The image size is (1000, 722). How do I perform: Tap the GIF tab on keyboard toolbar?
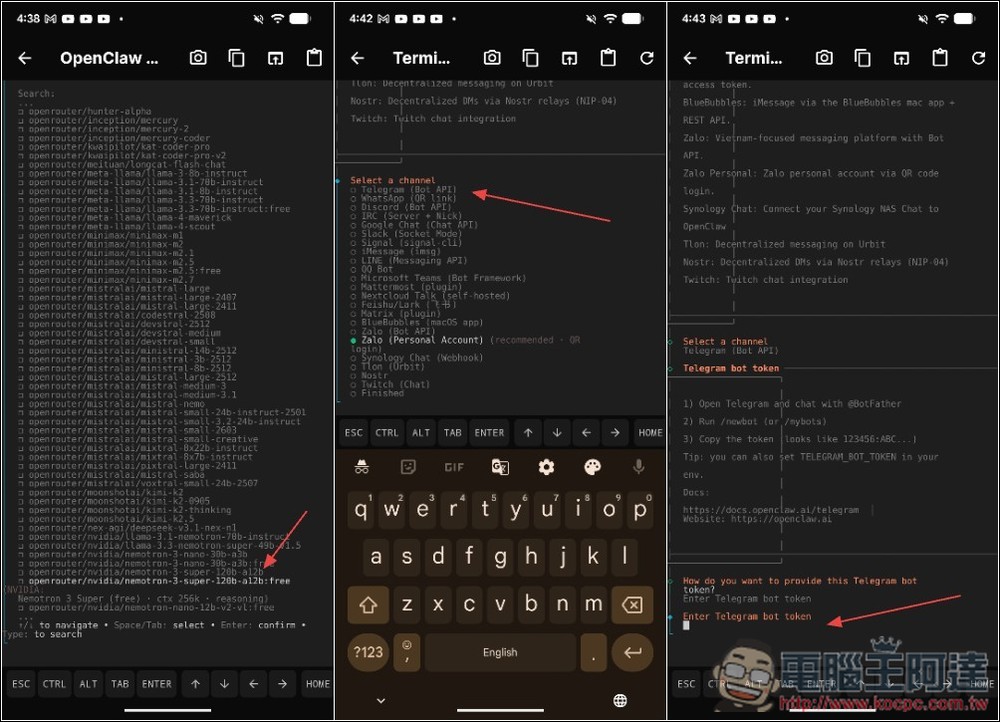click(x=454, y=467)
